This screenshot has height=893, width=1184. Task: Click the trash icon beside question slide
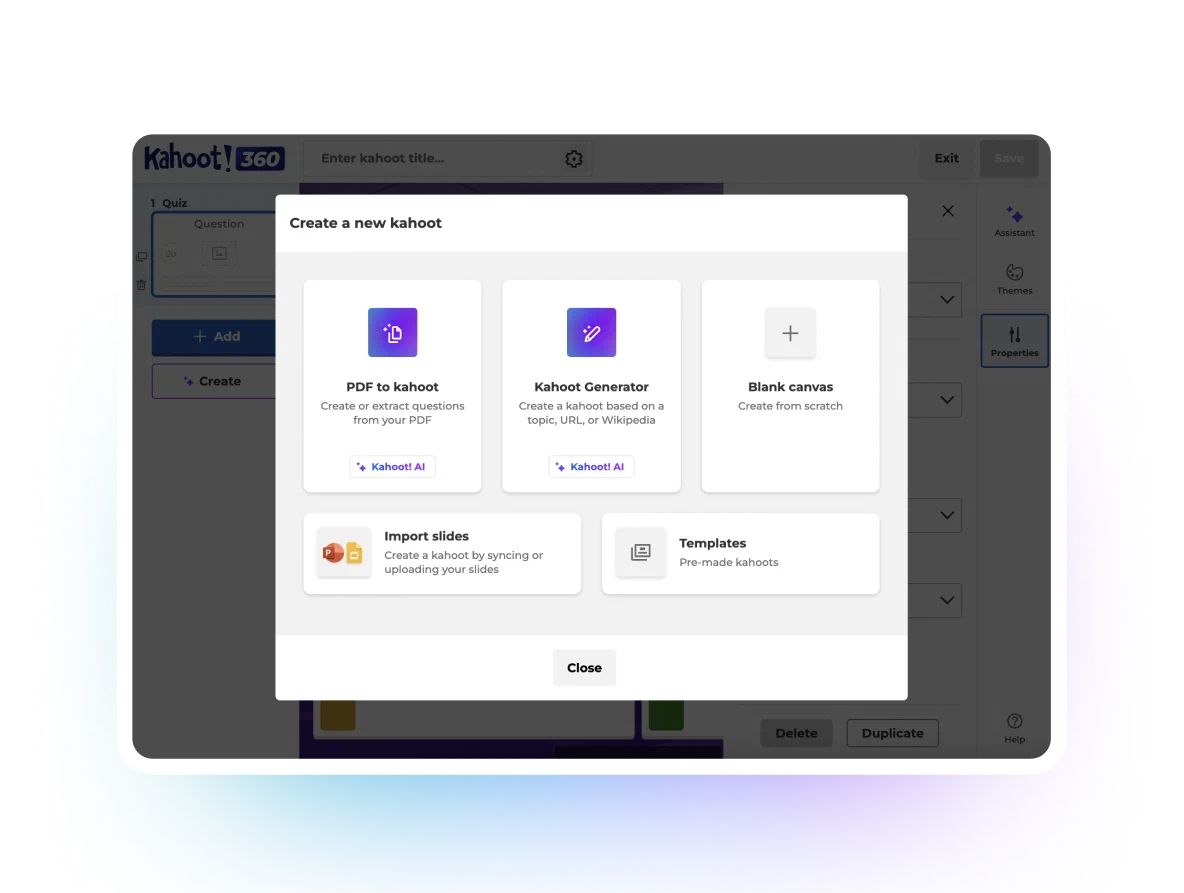[x=141, y=285]
